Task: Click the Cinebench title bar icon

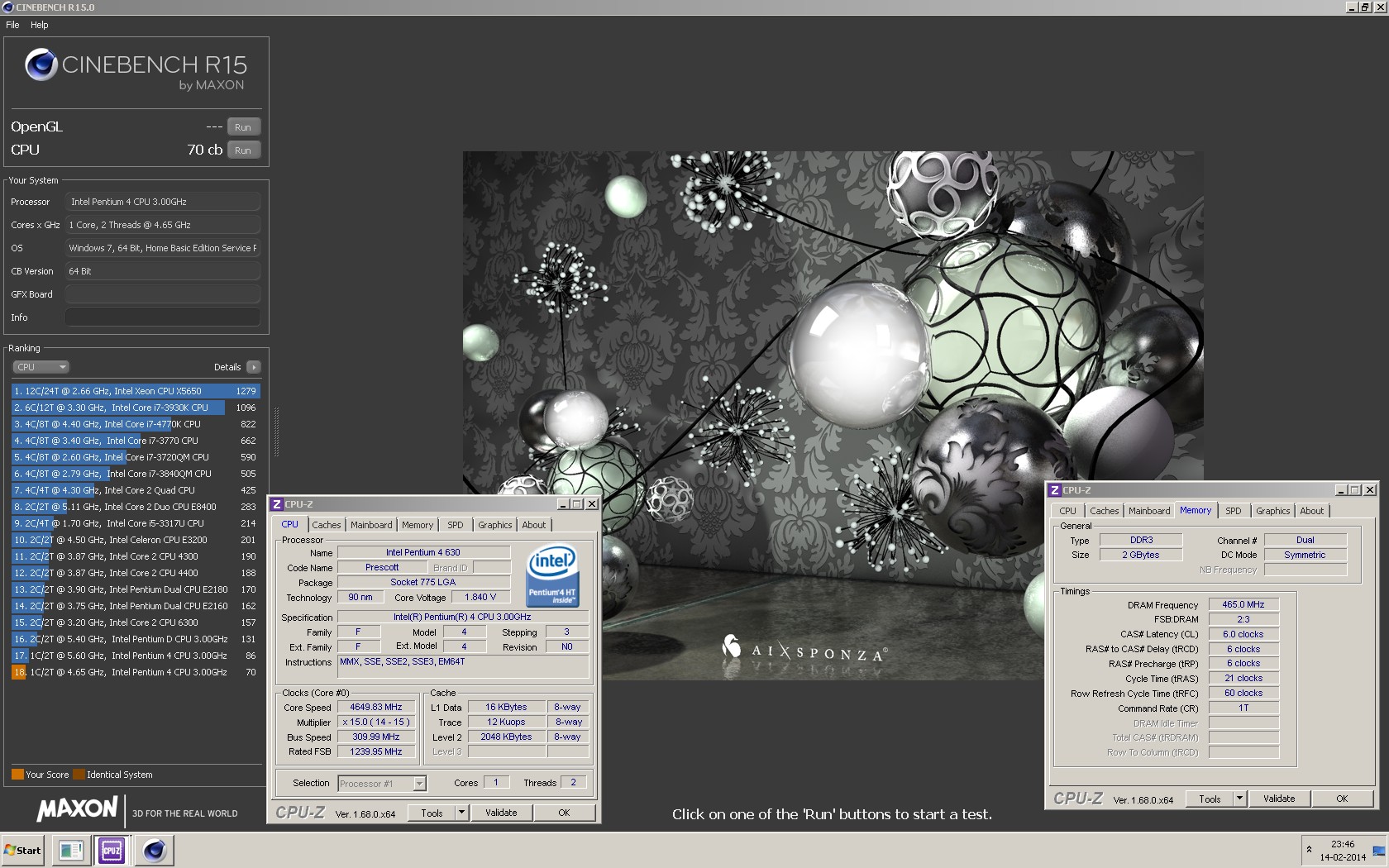Action: coord(7,7)
